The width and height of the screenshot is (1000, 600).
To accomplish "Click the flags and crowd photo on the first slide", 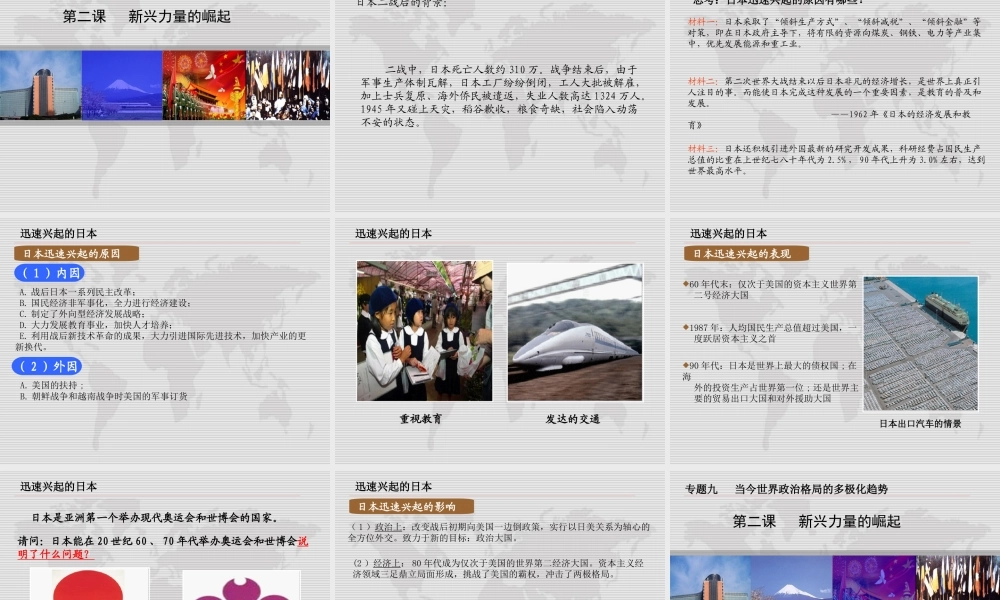I will 288,85.
